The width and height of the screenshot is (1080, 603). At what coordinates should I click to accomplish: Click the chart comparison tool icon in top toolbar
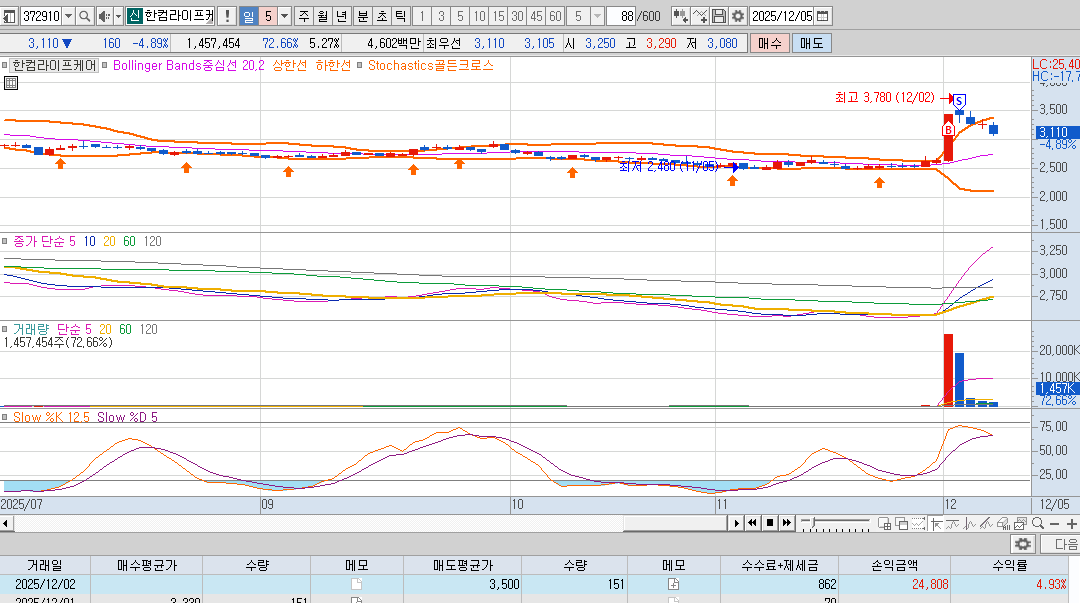coord(680,16)
